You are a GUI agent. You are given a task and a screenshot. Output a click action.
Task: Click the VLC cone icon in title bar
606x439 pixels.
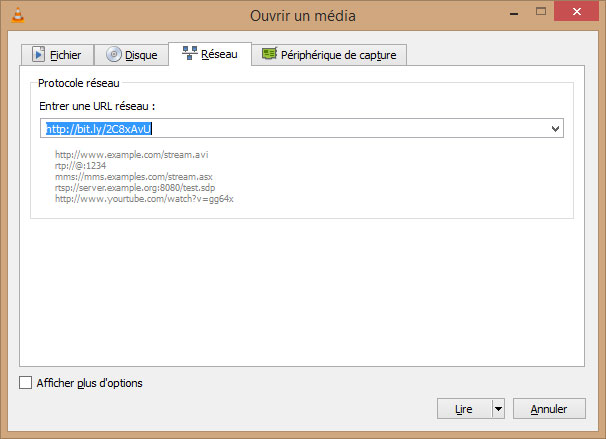(x=17, y=15)
